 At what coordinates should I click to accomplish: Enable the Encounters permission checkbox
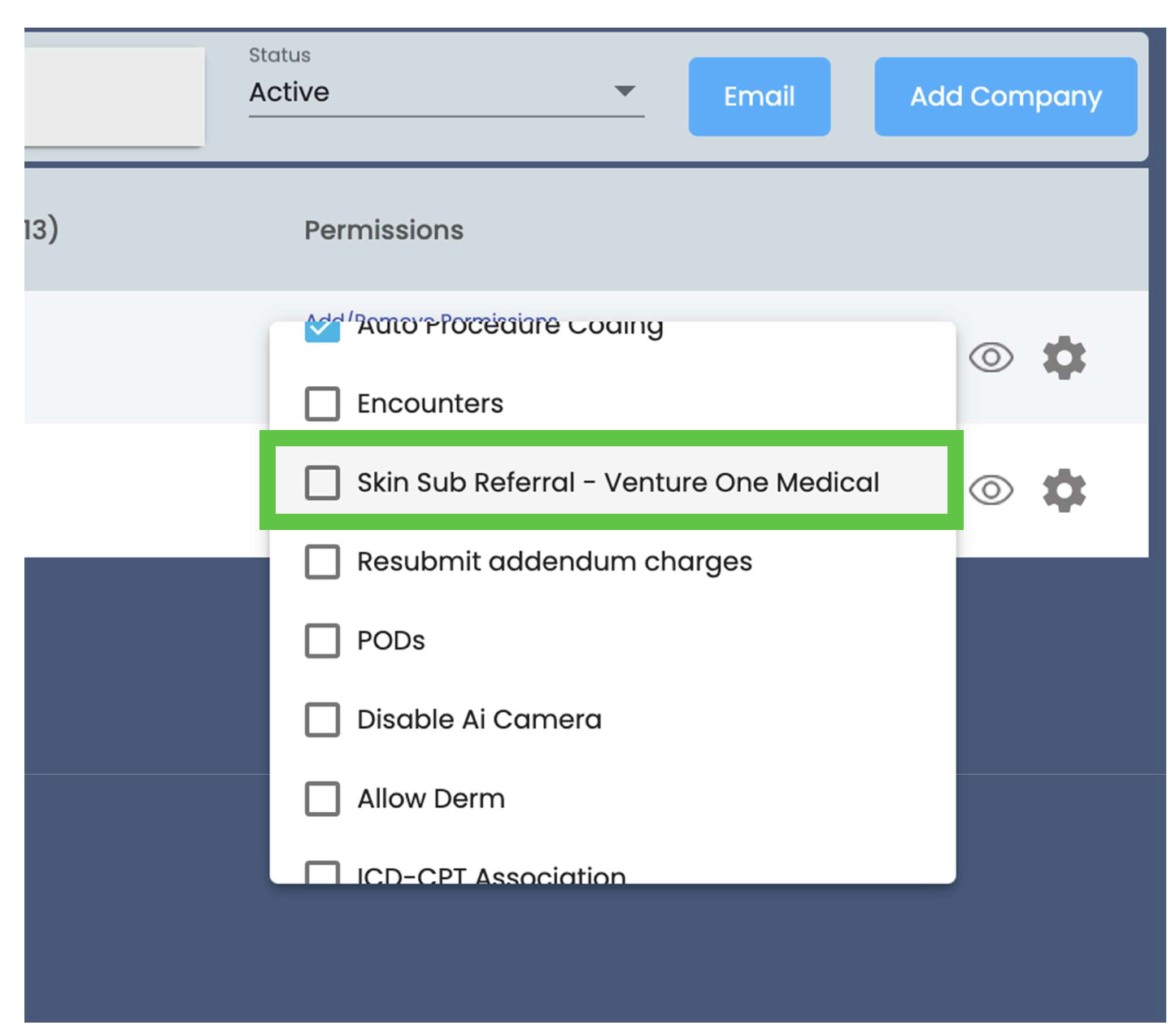tap(322, 403)
